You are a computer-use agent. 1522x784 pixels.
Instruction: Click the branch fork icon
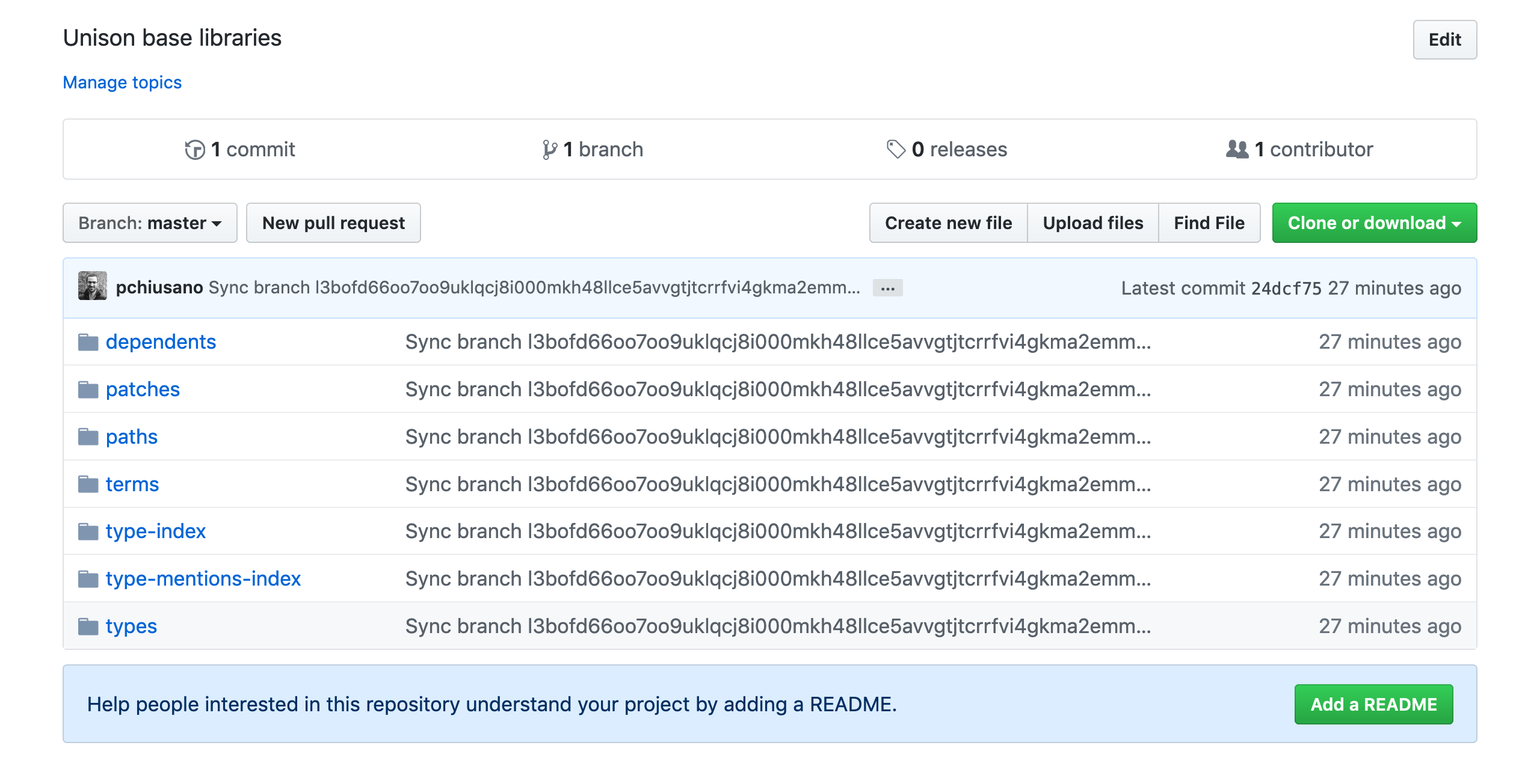point(549,149)
